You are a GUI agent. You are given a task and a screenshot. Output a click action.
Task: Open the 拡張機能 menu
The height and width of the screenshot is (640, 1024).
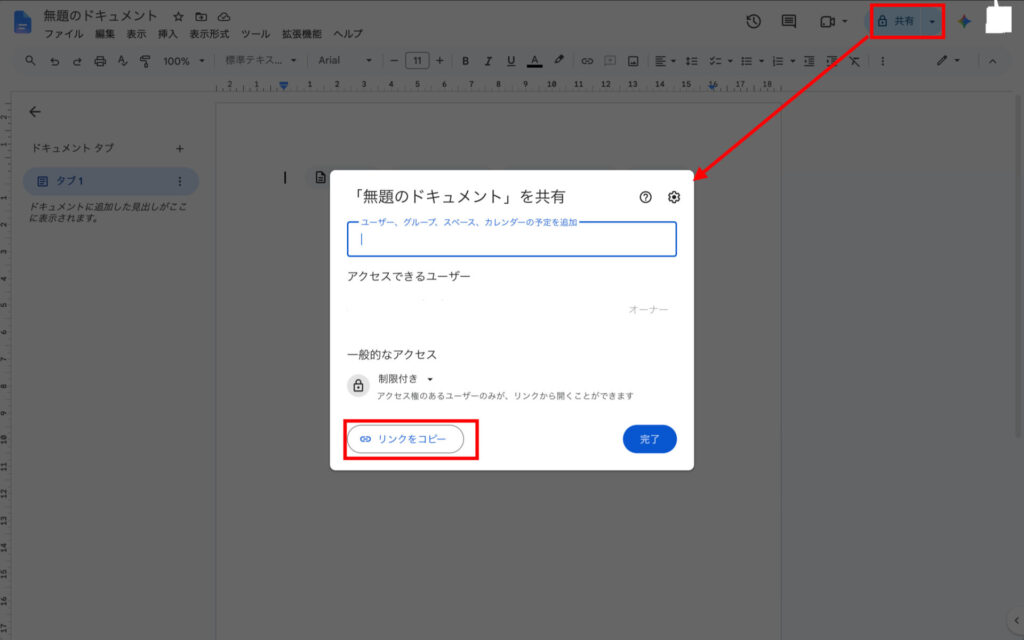click(x=301, y=34)
